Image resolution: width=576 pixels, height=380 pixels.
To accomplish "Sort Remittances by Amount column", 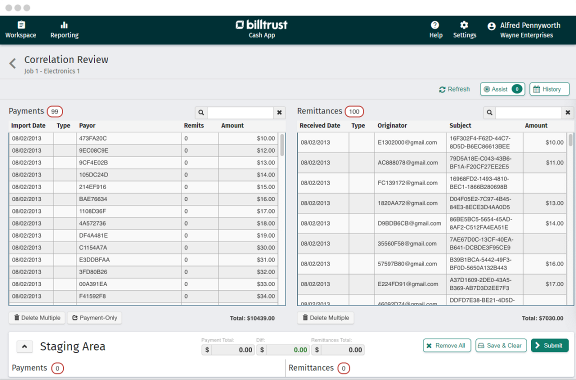I will tap(536, 126).
